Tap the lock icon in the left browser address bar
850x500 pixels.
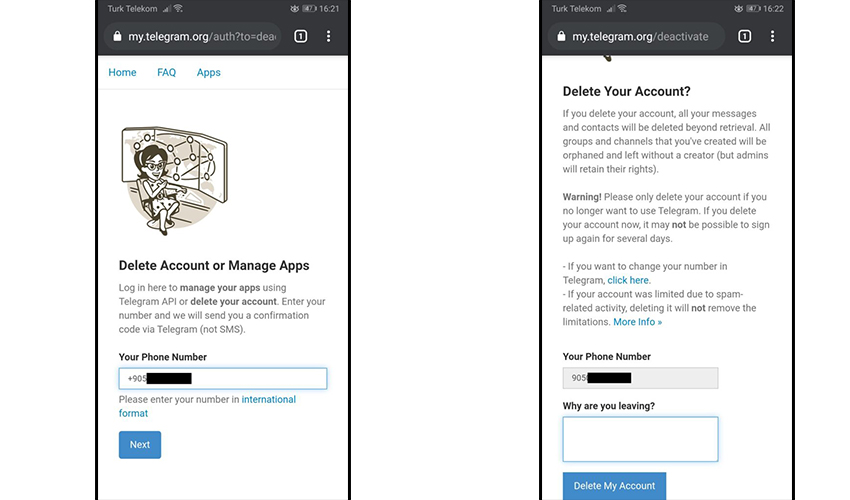pyautogui.click(x=117, y=37)
